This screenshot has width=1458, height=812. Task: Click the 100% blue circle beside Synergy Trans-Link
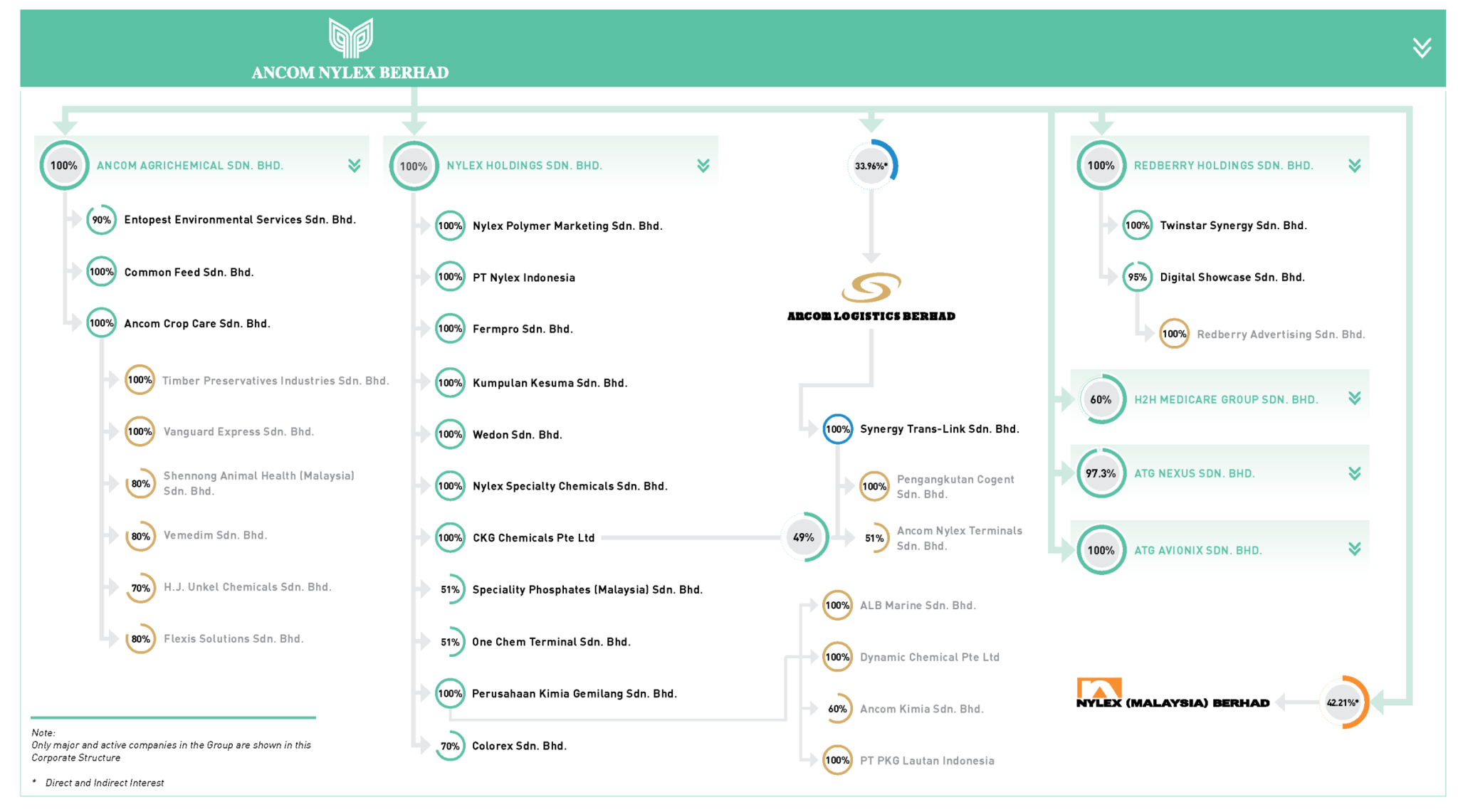838,429
